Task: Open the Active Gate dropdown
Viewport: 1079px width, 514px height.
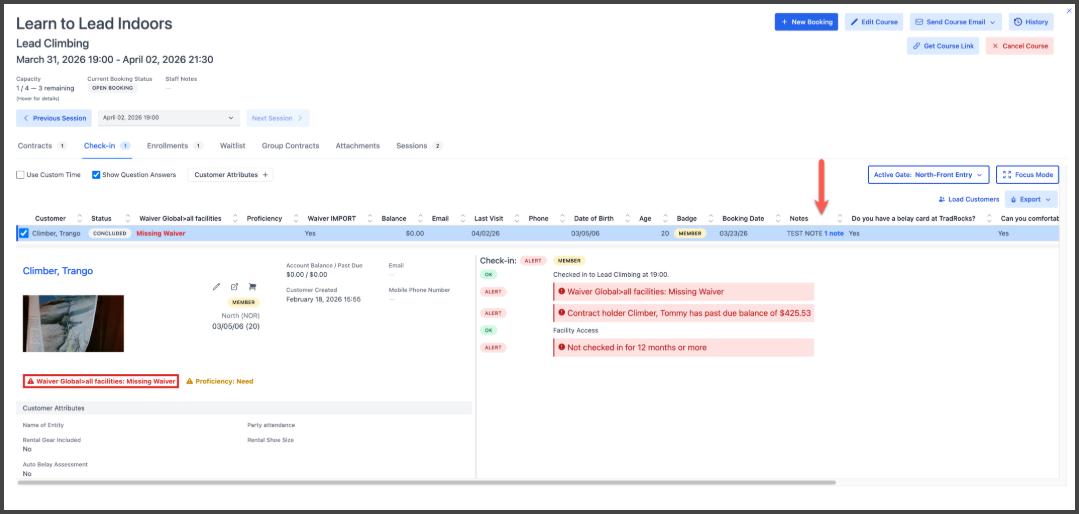Action: [x=928, y=175]
